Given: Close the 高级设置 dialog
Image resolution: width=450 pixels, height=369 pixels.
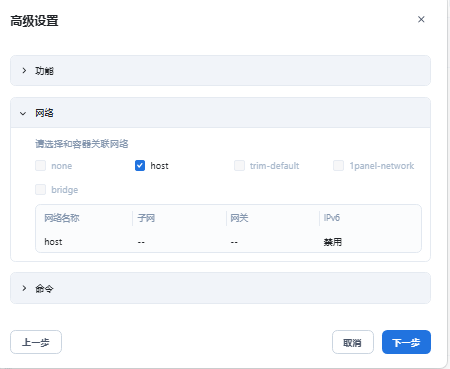Looking at the screenshot, I should (x=421, y=19).
